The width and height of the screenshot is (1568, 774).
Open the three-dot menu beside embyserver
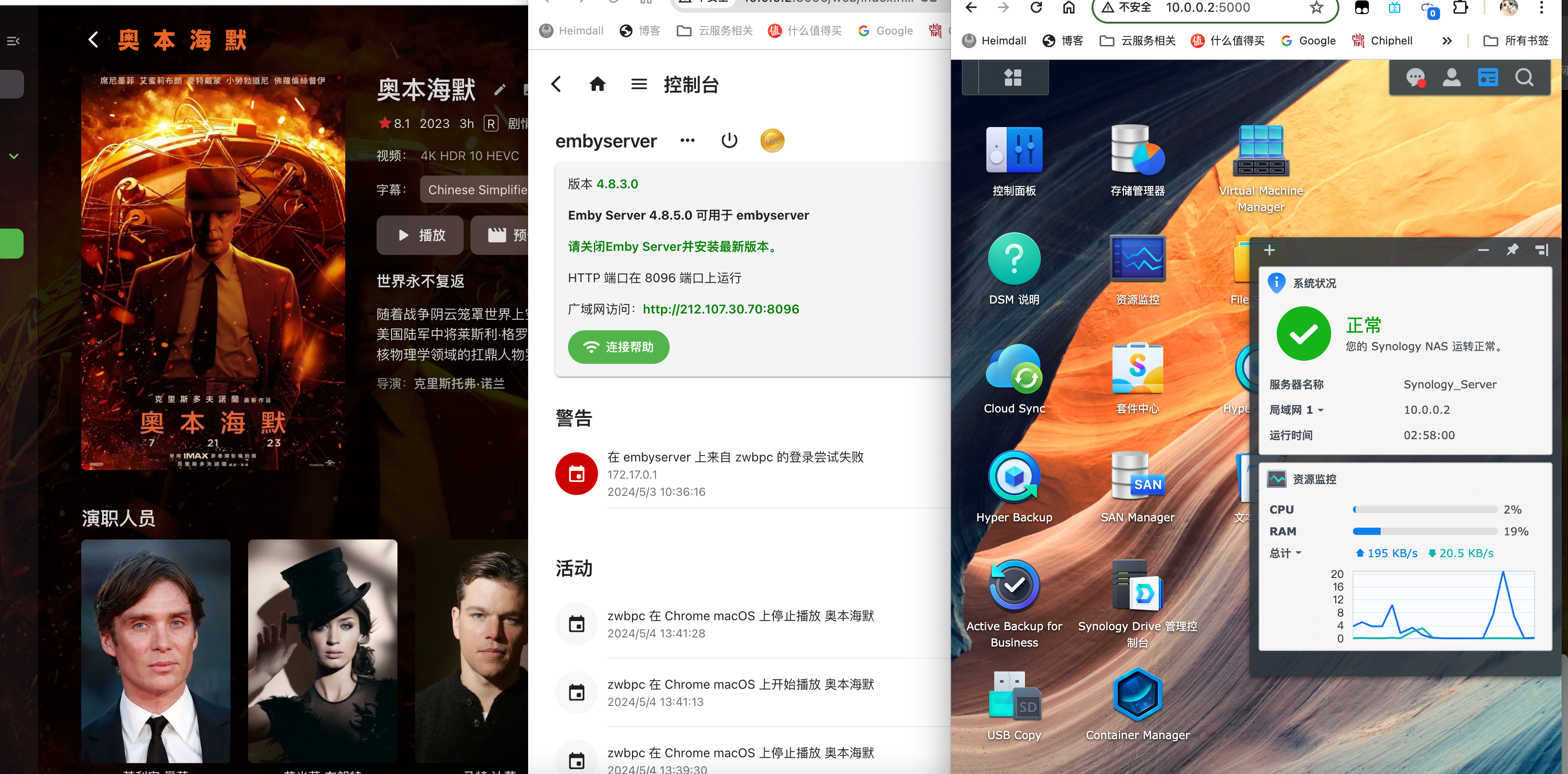[687, 141]
